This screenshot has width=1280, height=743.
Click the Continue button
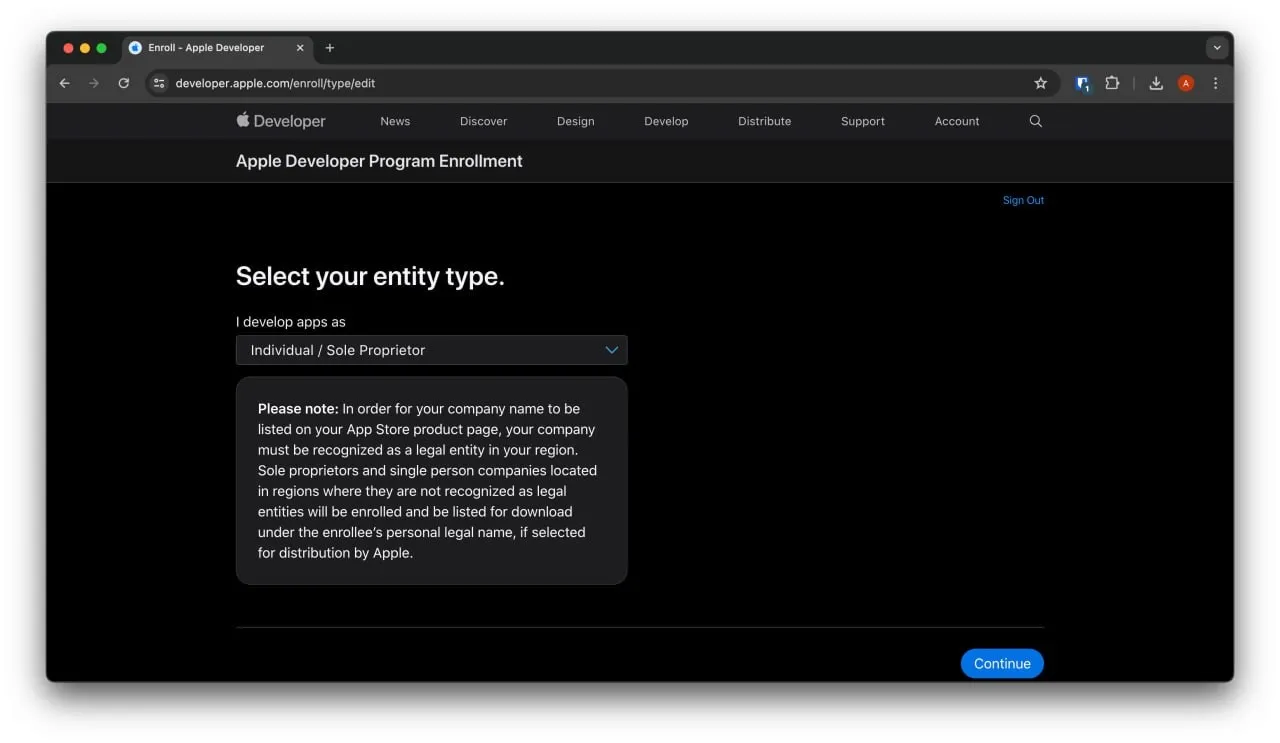pos(1002,664)
